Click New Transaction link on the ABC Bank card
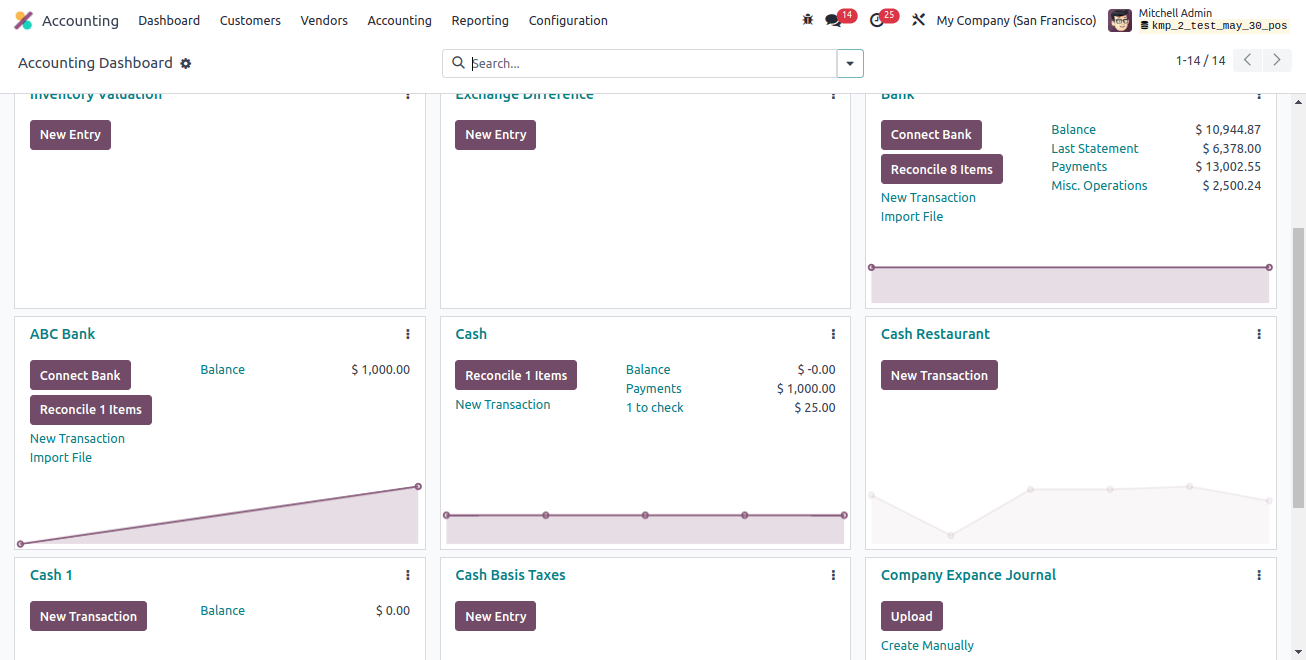The image size is (1306, 660). 77,439
